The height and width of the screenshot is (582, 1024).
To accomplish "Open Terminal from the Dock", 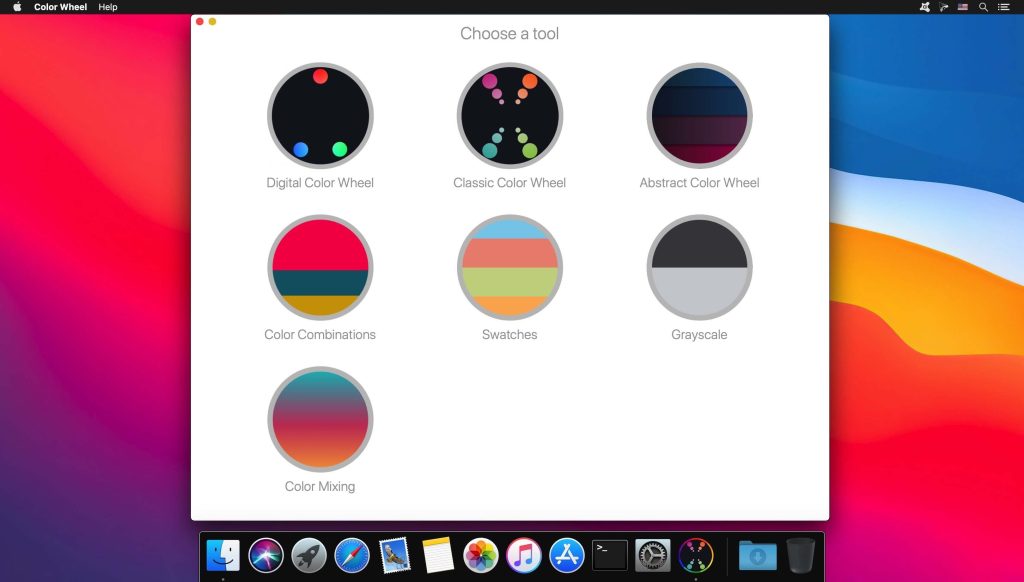I will click(x=609, y=555).
